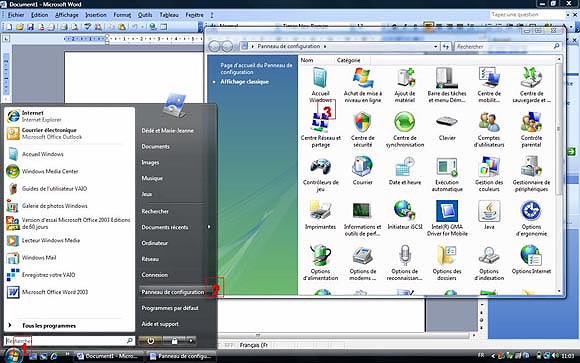Click Panneau de configuration in Start menu
The height and width of the screenshot is (363, 580).
coord(173,292)
